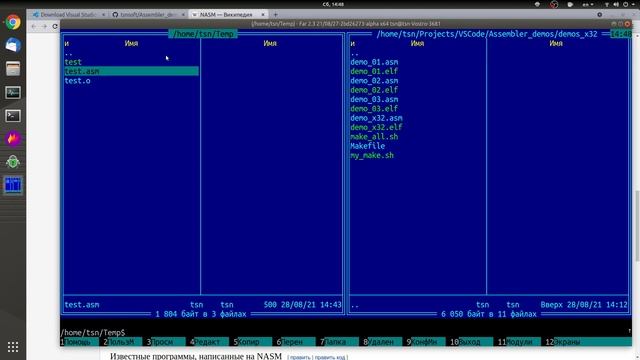This screenshot has width=640, height=360.
Task: Switch to the GitHub Assembler_demos tab
Action: pyautogui.click(x=149, y=14)
